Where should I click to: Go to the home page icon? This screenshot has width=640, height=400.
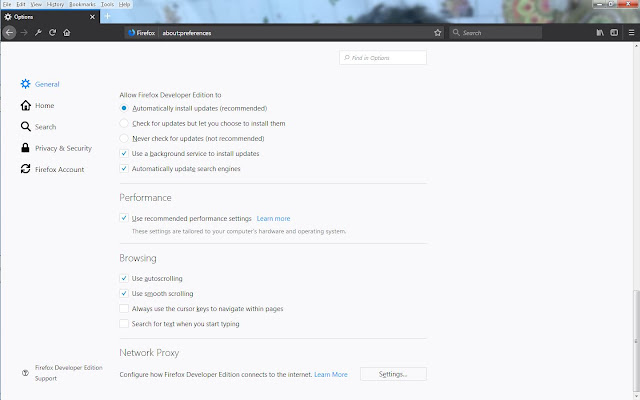click(67, 33)
